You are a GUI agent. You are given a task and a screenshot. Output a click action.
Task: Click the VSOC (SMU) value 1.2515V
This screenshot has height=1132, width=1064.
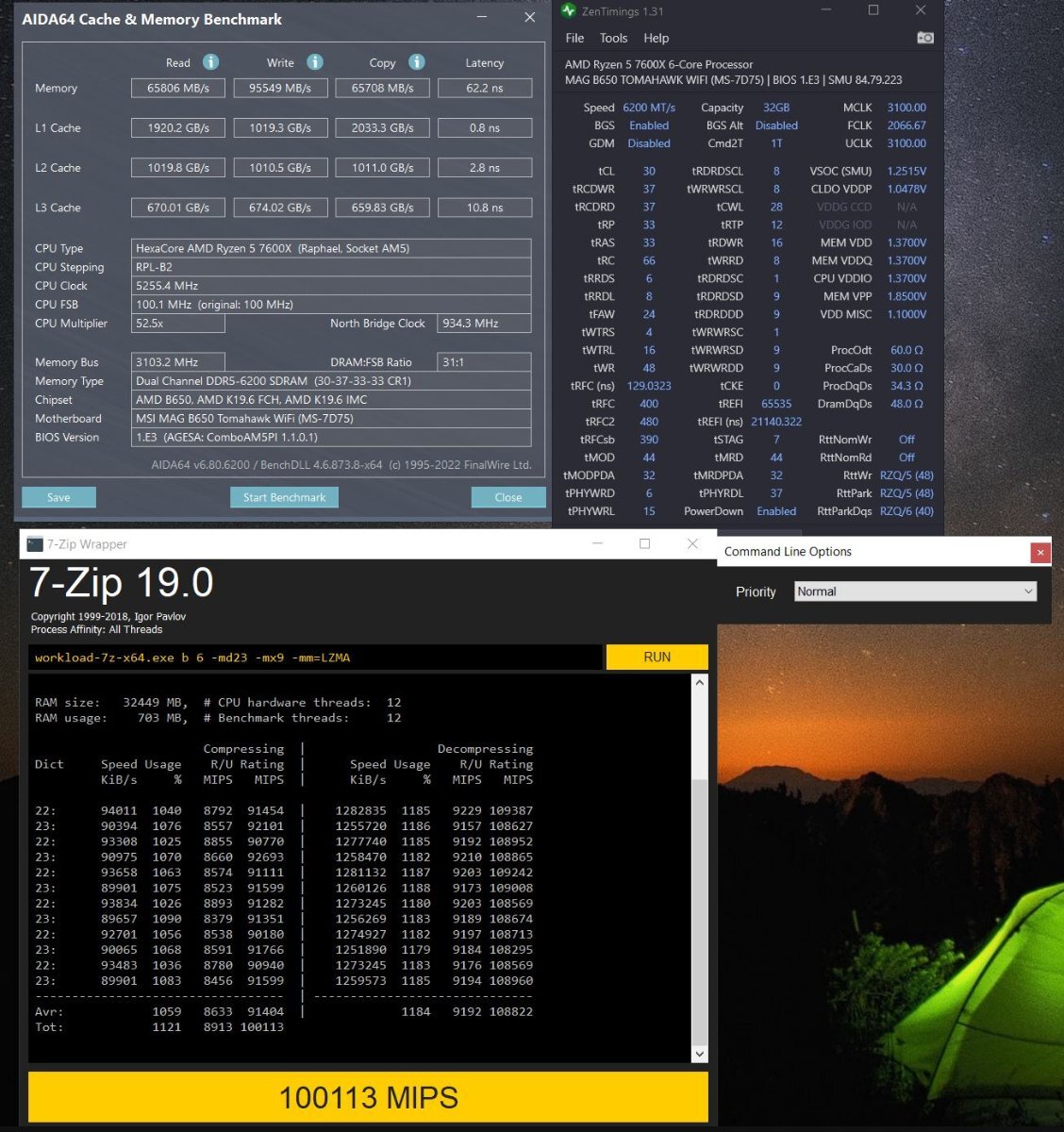point(906,171)
